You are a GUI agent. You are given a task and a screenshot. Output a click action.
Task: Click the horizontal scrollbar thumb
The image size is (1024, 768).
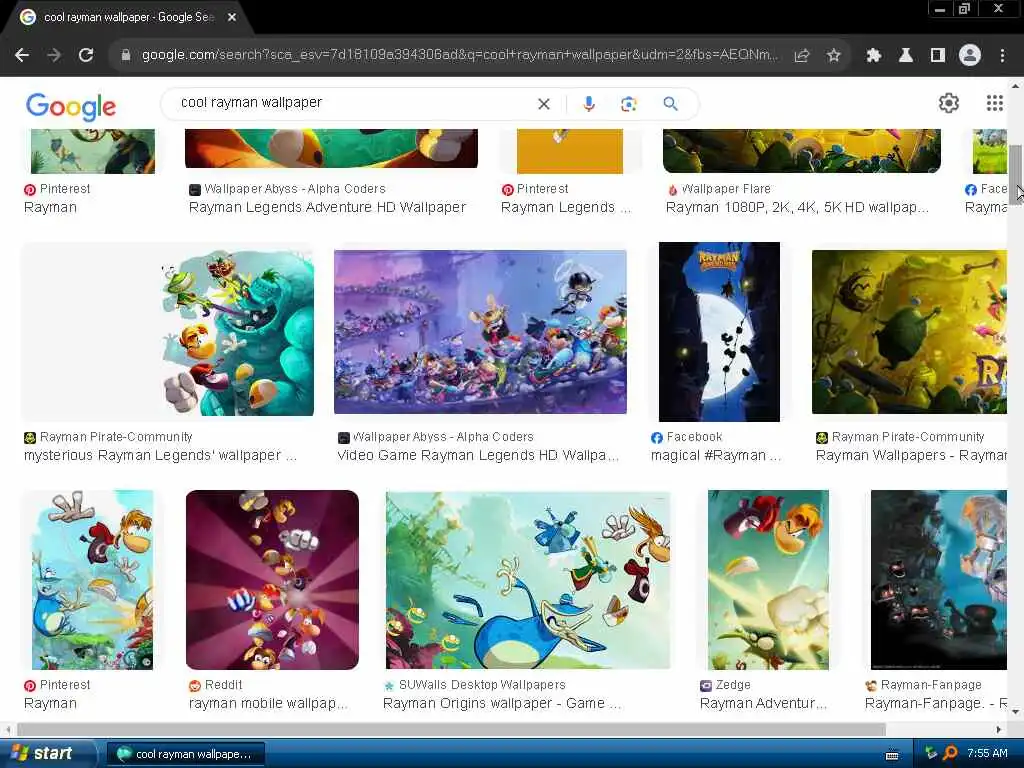tap(451, 729)
